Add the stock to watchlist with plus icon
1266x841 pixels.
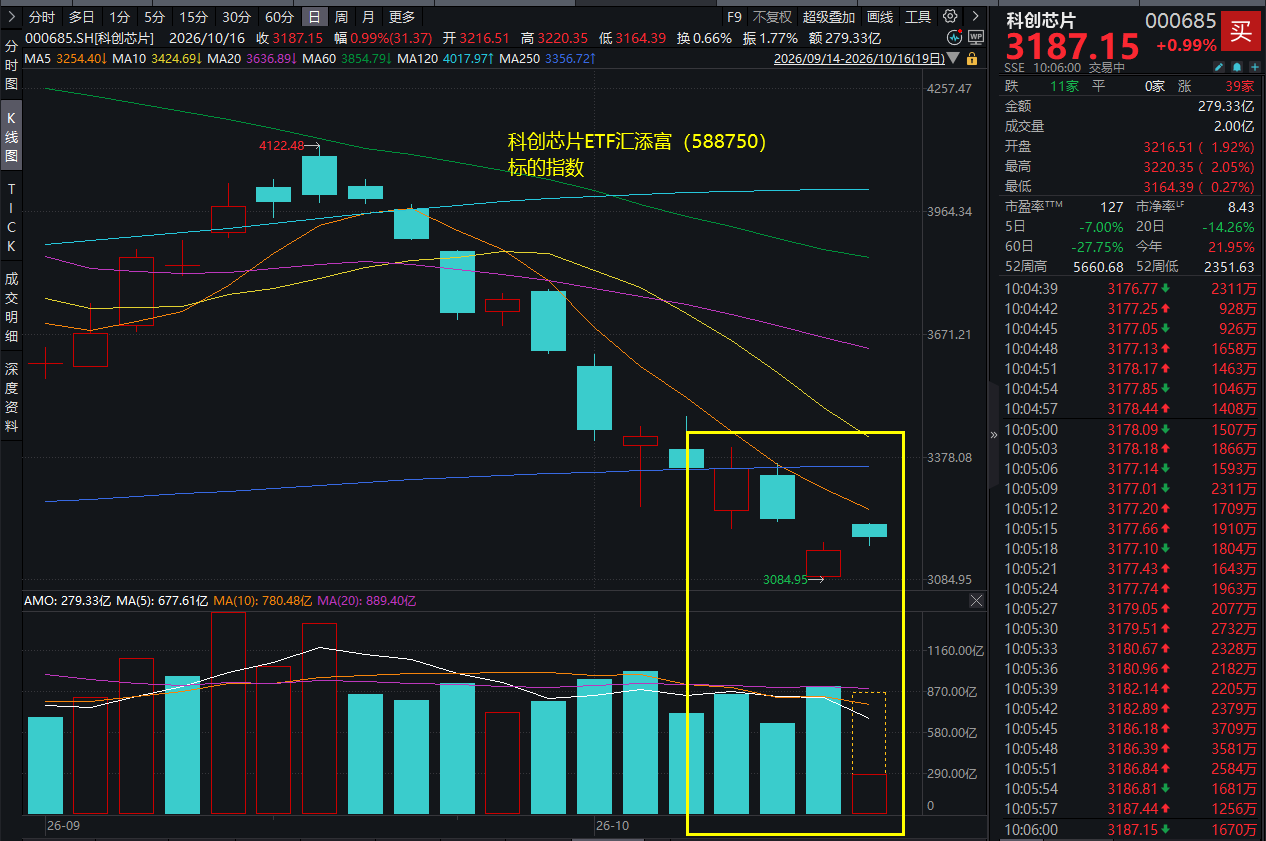[x=1255, y=67]
